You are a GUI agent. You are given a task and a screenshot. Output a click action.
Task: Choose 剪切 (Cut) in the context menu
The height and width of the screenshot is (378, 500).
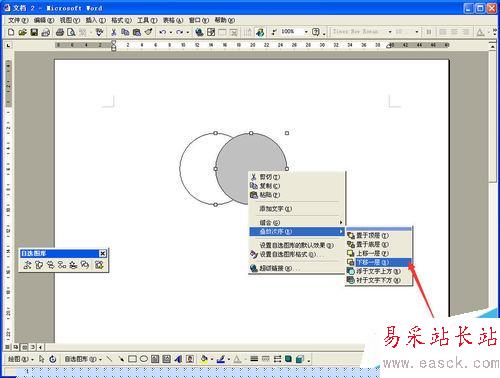click(297, 177)
